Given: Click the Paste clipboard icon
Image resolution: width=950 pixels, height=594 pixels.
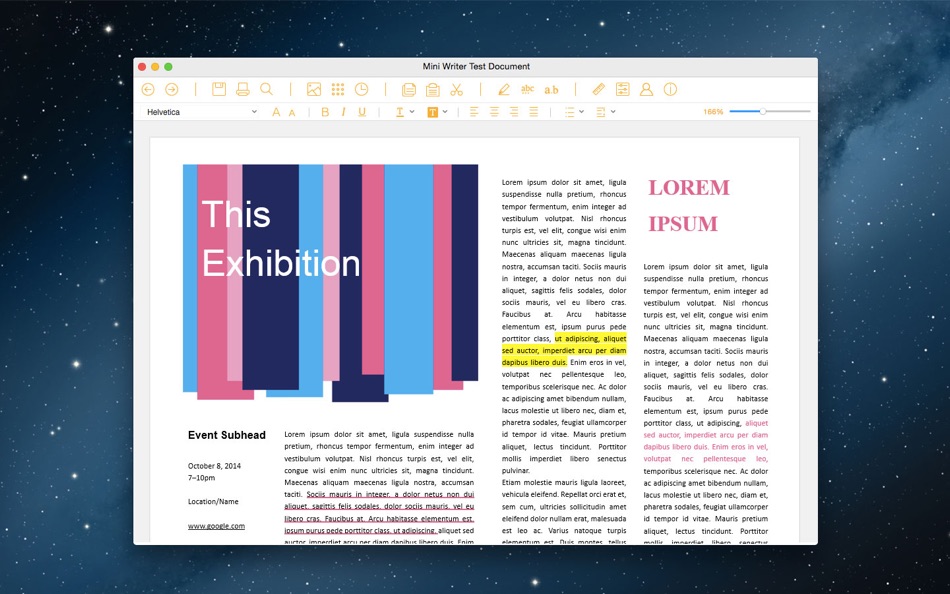Looking at the screenshot, I should [x=434, y=88].
